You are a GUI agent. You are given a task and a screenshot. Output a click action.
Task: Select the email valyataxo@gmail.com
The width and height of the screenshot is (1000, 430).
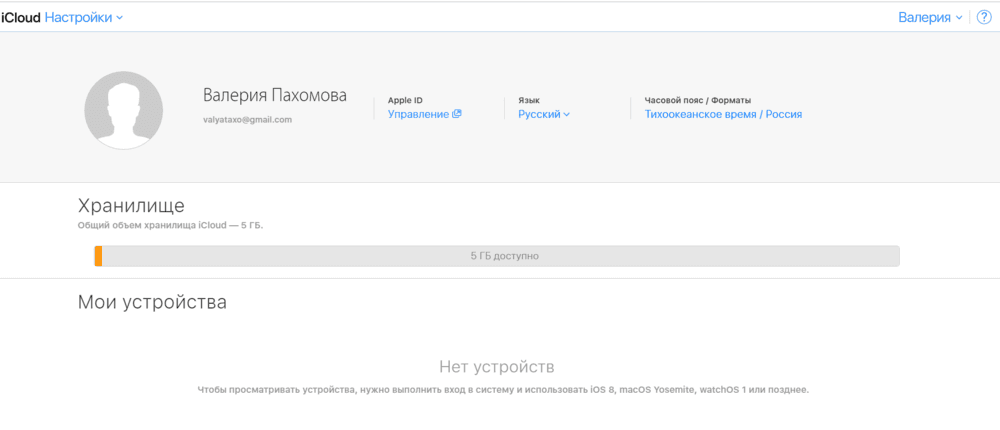tap(247, 119)
